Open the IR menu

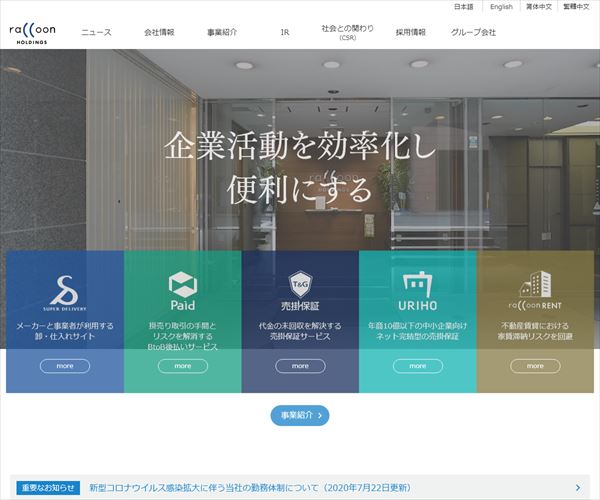tap(285, 33)
